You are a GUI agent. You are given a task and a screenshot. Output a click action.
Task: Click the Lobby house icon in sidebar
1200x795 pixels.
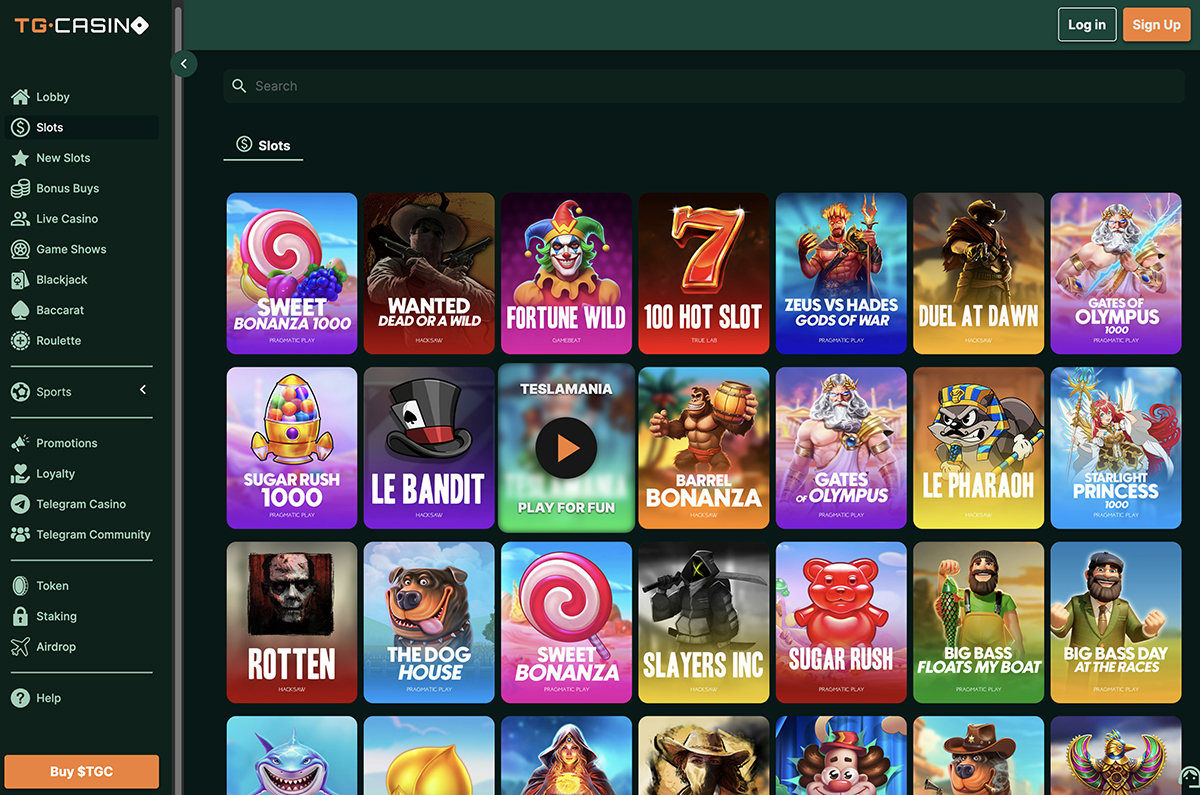[20, 97]
